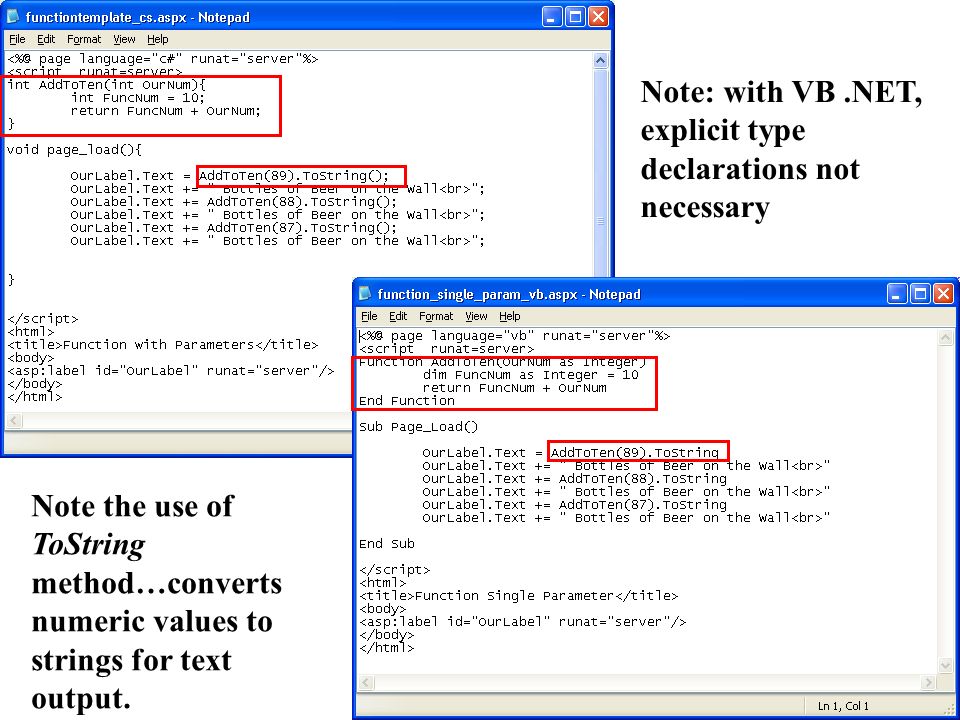Click page language="c#" directive line
The image size is (960, 720).
162,59
